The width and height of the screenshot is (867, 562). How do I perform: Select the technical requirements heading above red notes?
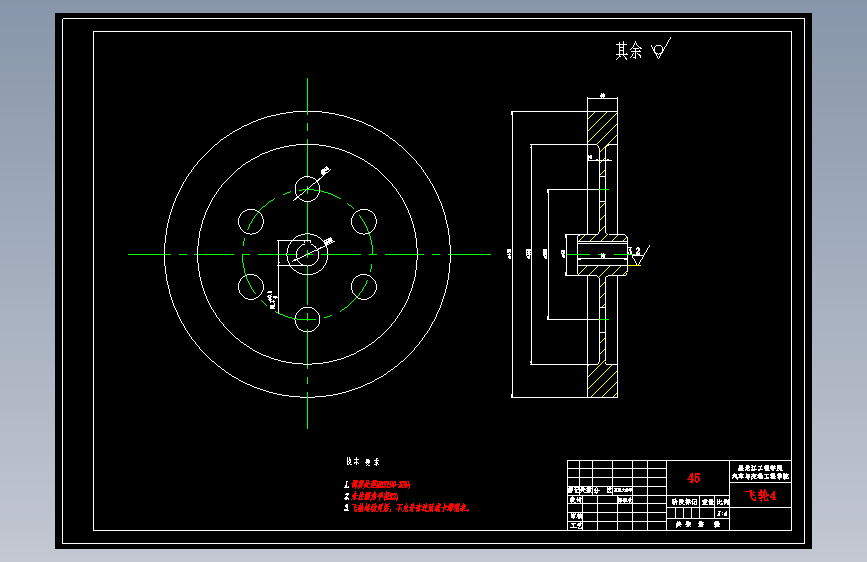point(363,461)
